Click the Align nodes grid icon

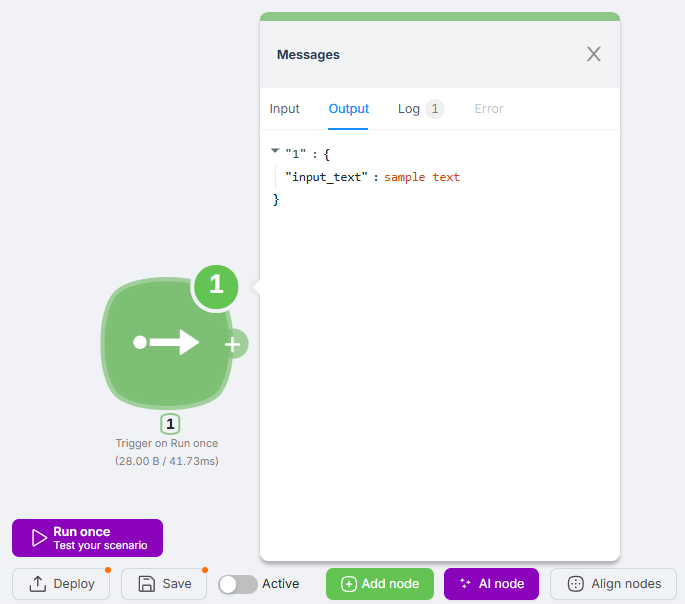point(575,584)
